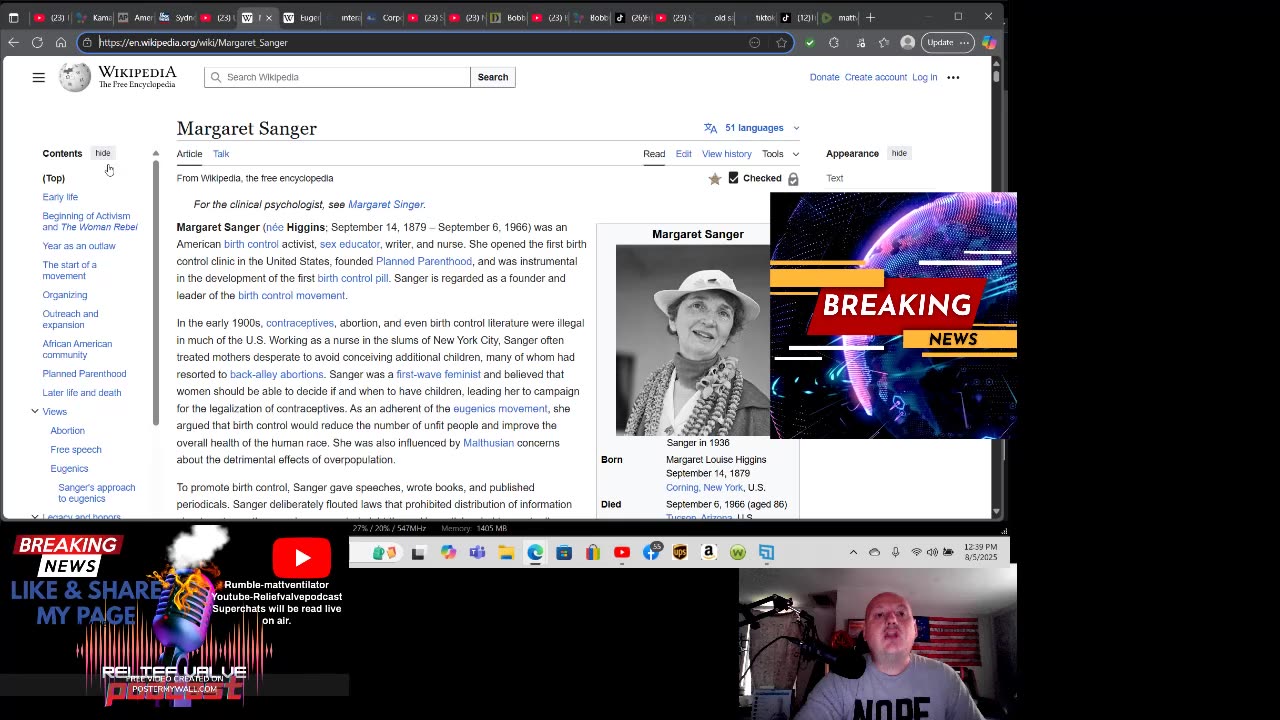Open Microsoft Teams from the taskbar
Viewport: 1280px width, 720px height.
pyautogui.click(x=477, y=552)
